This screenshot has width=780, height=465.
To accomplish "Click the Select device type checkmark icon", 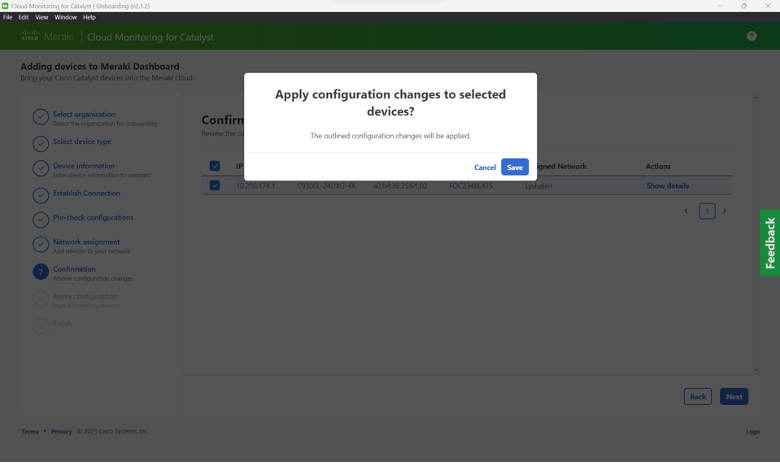I will tap(40, 142).
